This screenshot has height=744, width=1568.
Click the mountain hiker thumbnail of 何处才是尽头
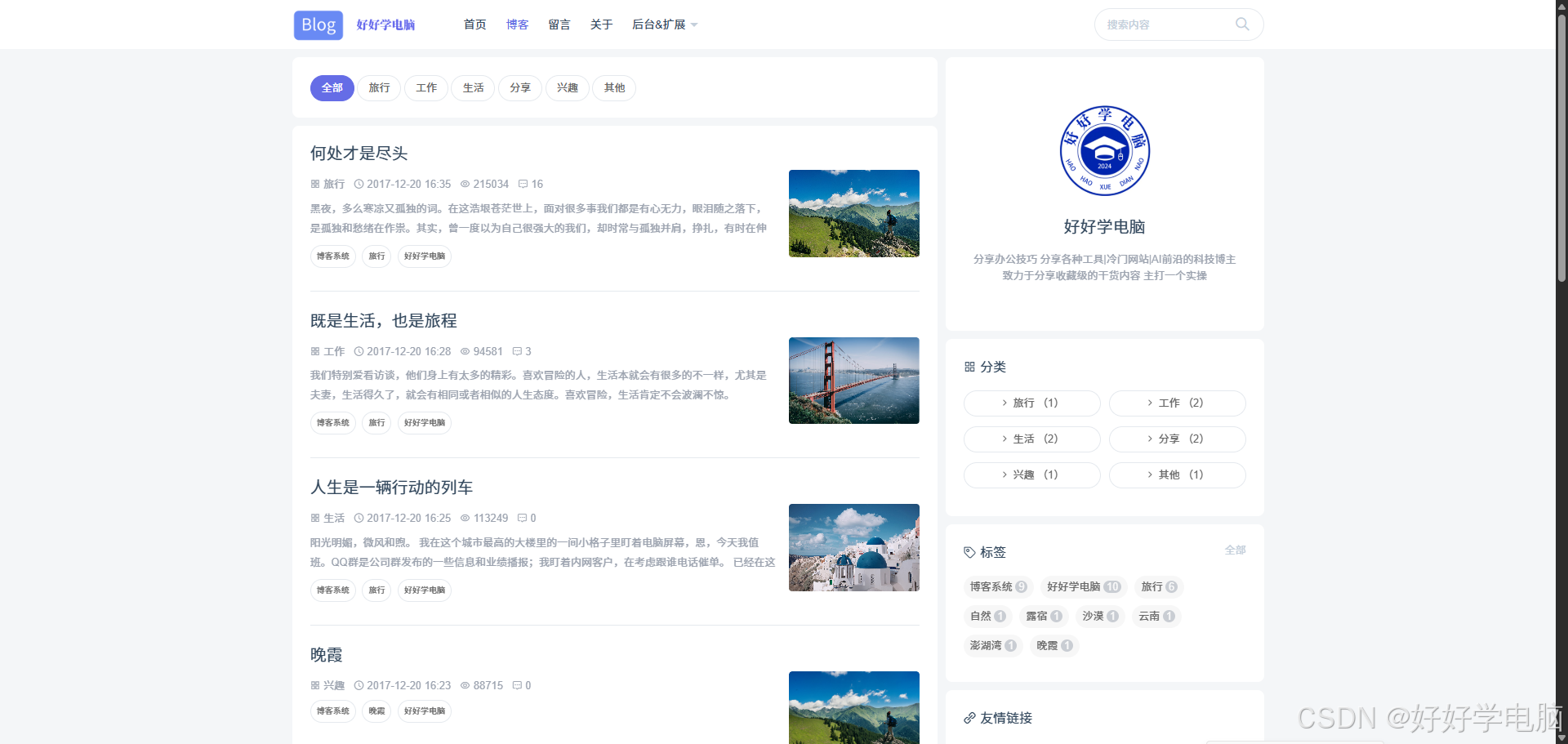[x=853, y=214]
